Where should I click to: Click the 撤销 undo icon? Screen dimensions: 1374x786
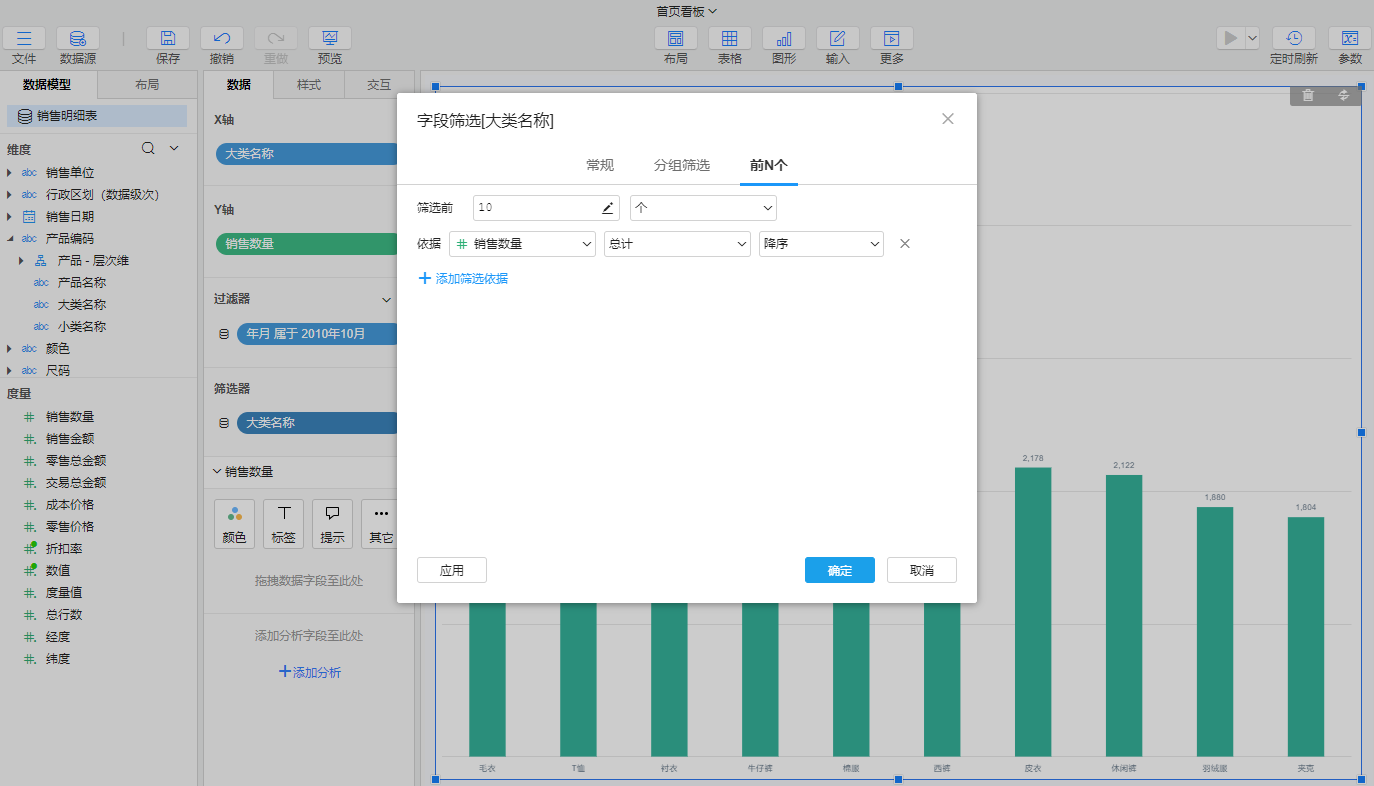tap(222, 39)
